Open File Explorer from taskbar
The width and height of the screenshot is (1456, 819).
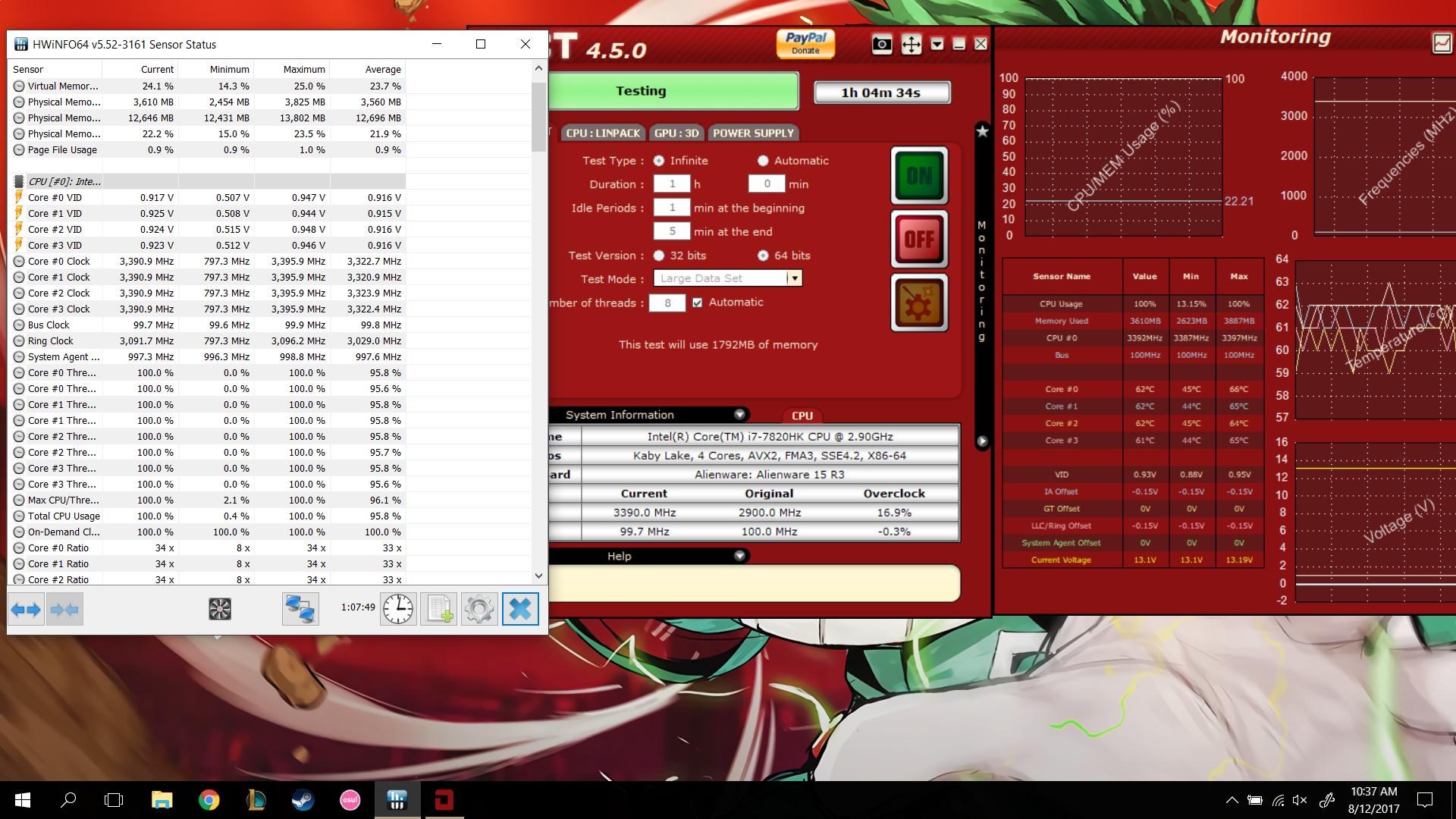tap(162, 800)
